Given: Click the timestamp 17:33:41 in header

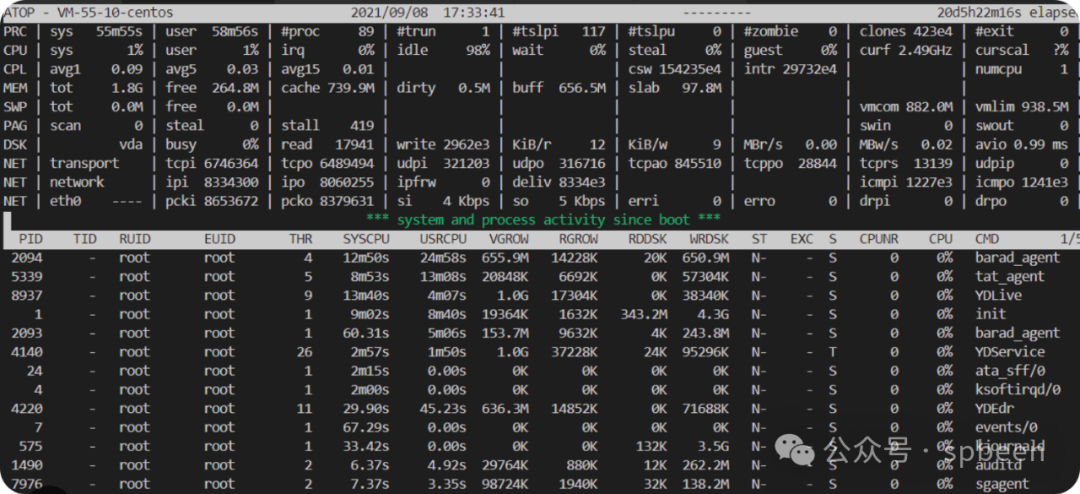Looking at the screenshot, I should tap(472, 12).
